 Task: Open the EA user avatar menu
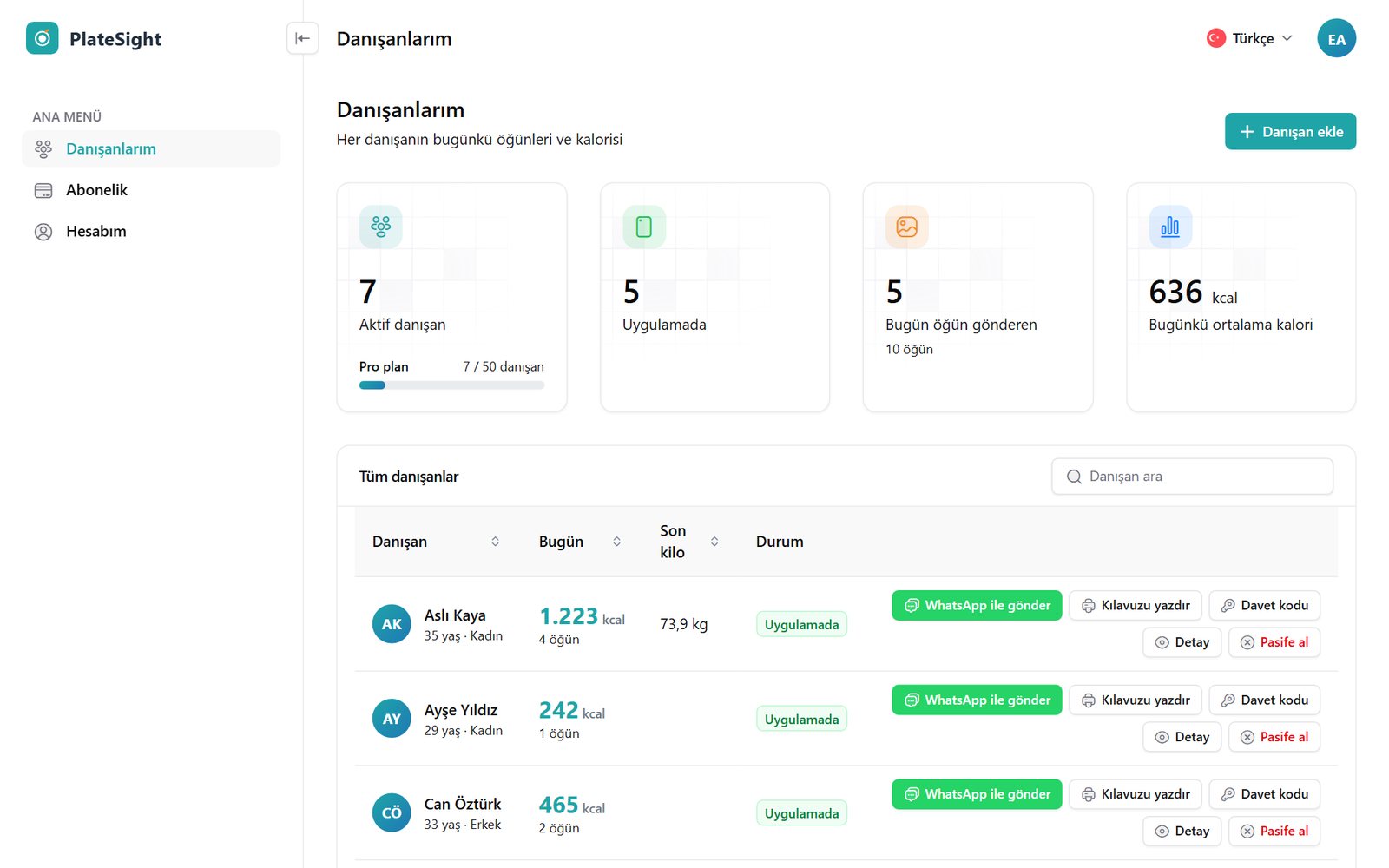pos(1336,38)
